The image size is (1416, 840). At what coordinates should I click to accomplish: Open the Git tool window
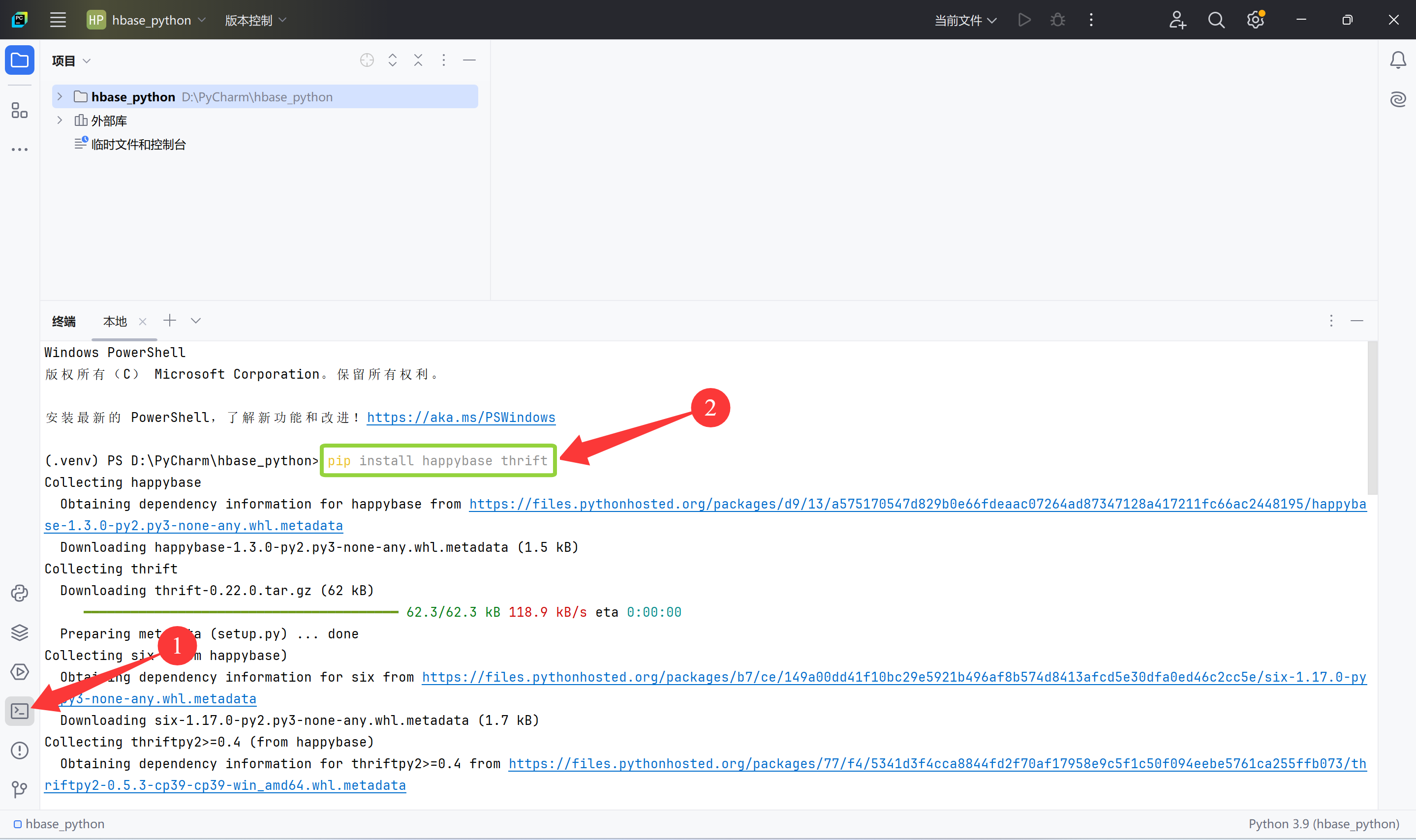coord(20,790)
